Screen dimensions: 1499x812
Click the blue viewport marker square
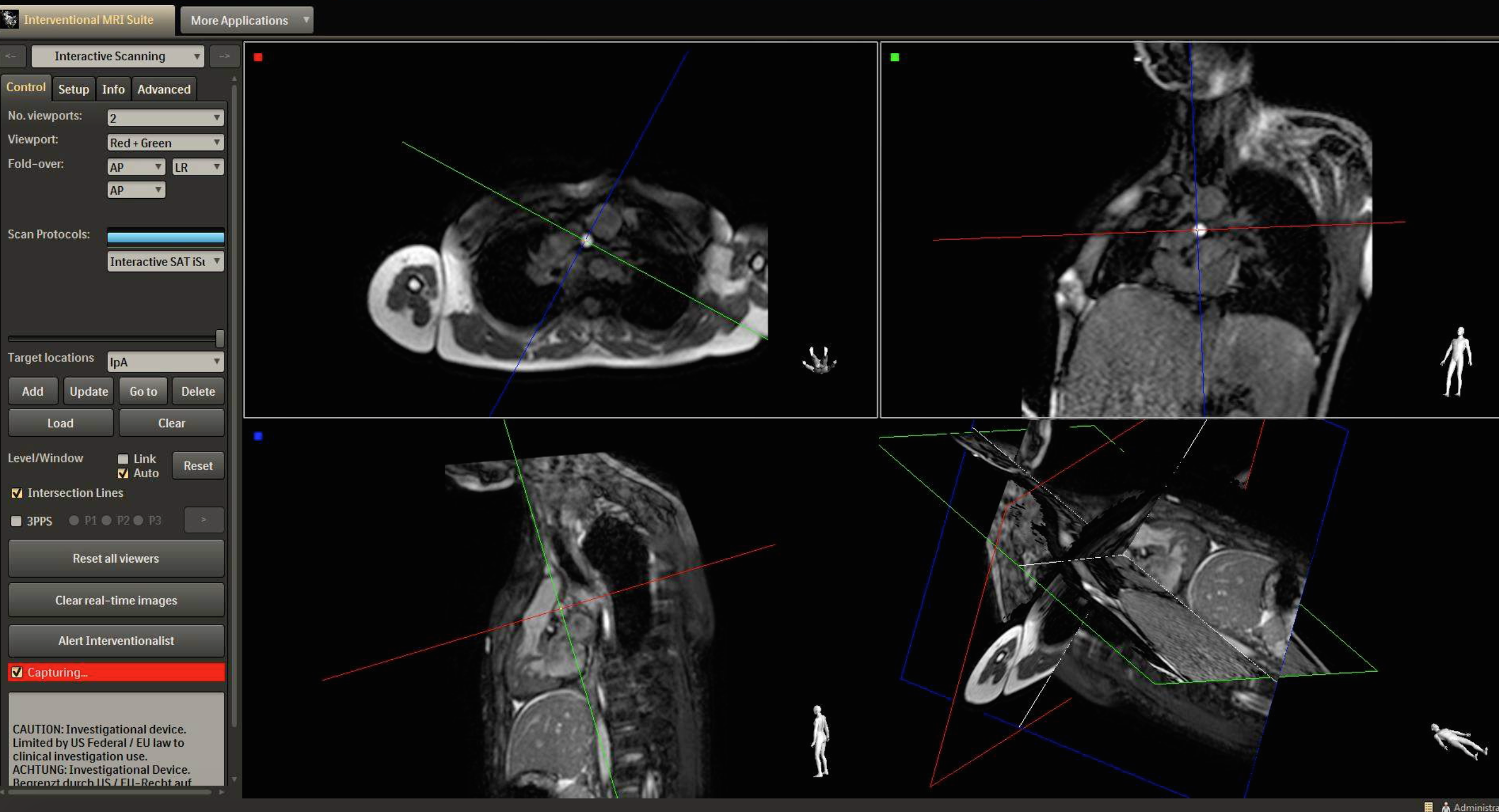point(258,436)
